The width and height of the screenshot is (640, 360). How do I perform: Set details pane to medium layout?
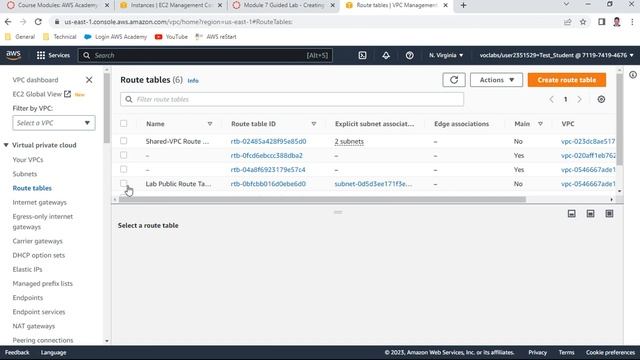point(591,213)
